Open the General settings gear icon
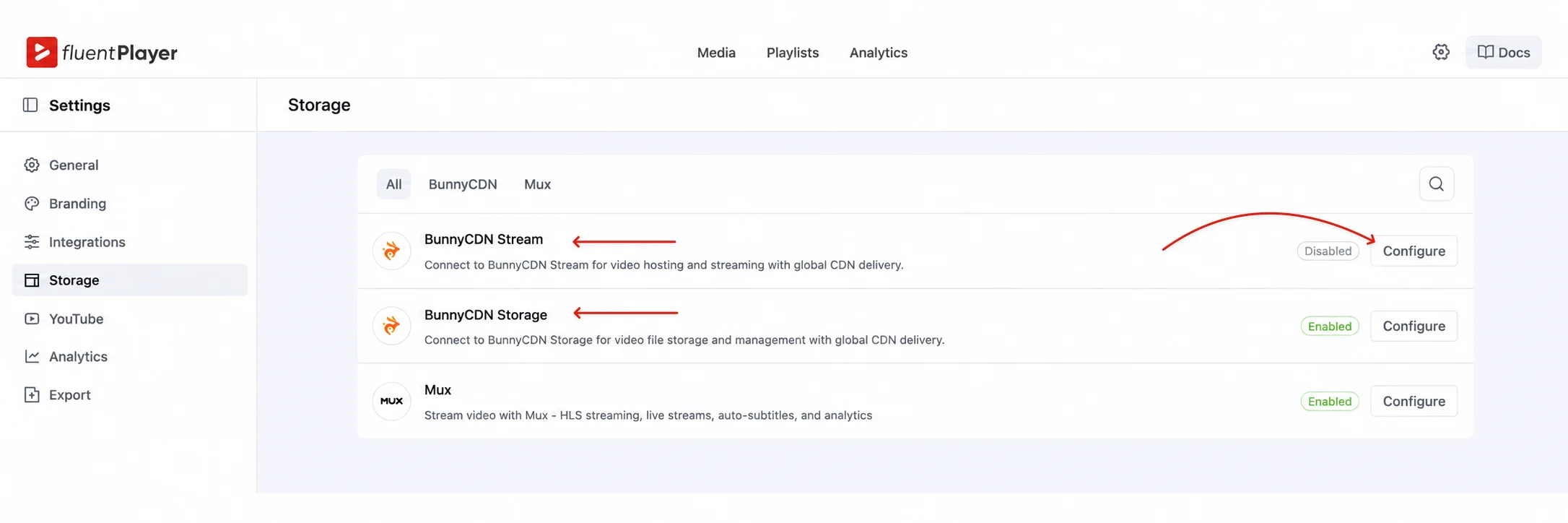This screenshot has width=1568, height=523. [32, 165]
